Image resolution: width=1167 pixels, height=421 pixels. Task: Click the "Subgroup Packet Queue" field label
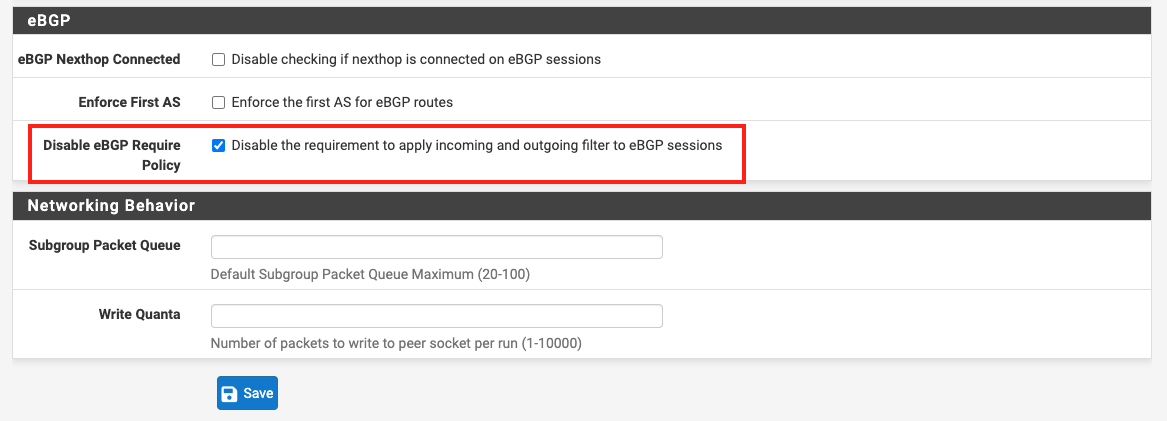(104, 245)
